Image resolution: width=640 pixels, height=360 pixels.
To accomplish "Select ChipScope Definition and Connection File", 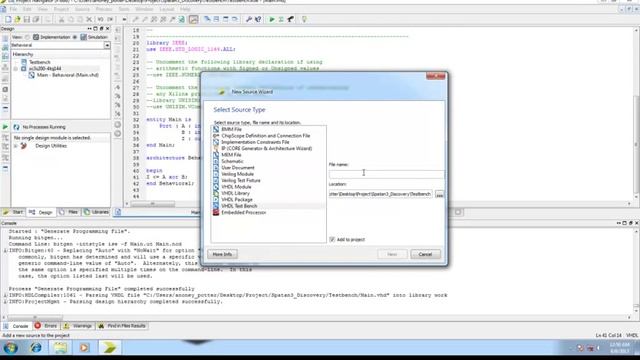I will (x=265, y=136).
